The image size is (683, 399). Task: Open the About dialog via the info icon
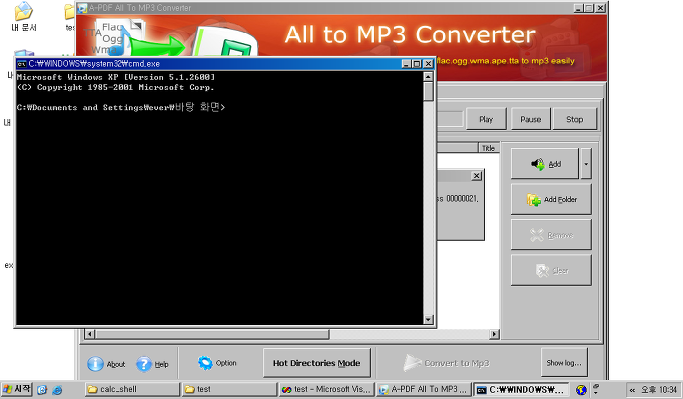coord(95,364)
